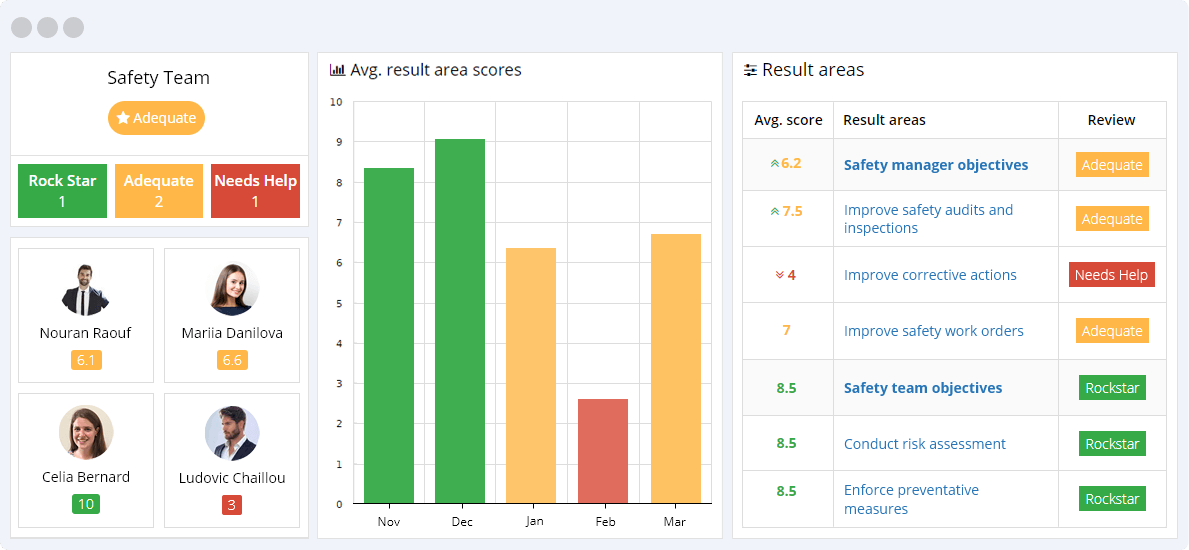Click Adequate review badge for safety audits row

[1112, 218]
